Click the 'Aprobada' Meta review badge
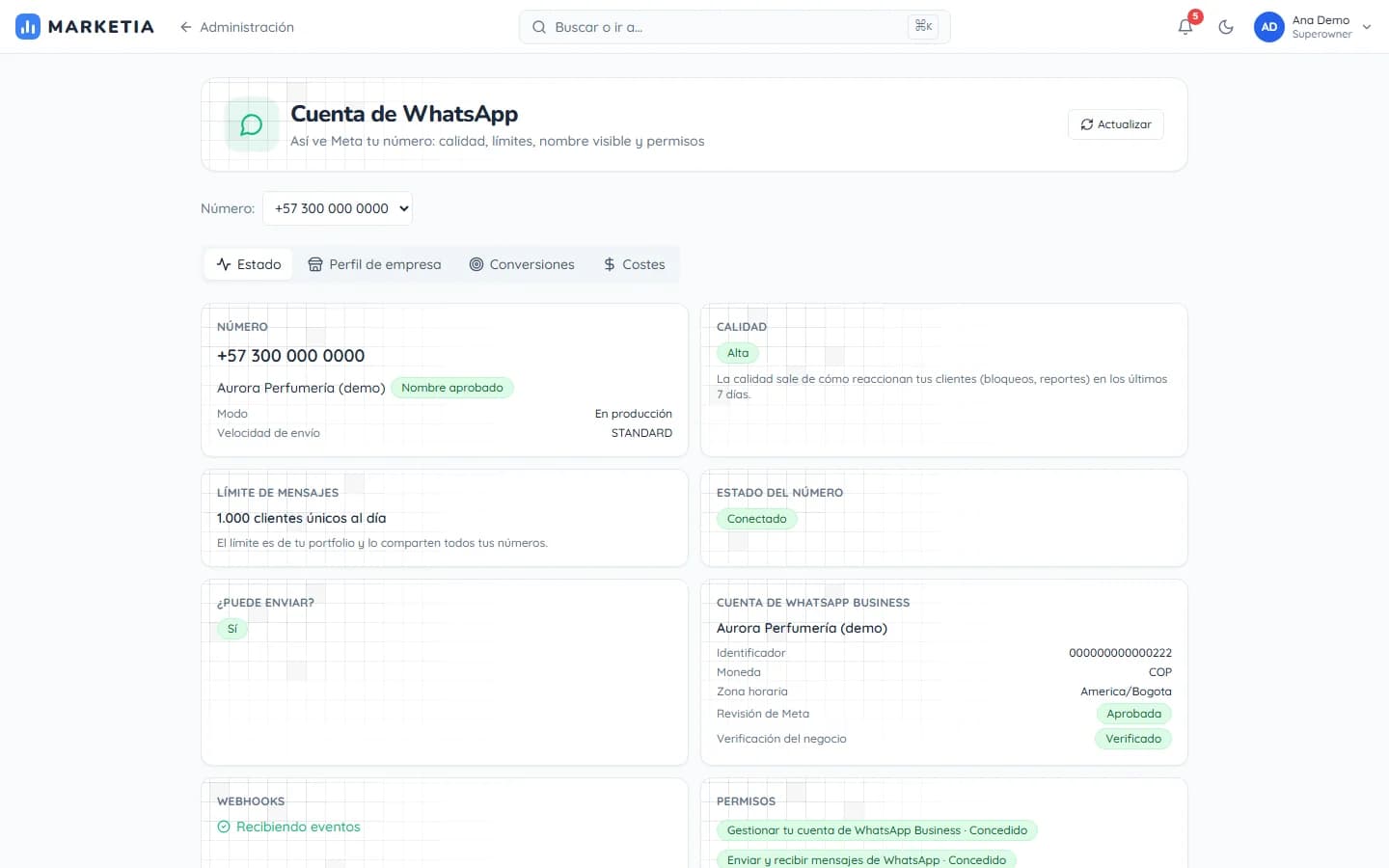1389x868 pixels. (1133, 714)
